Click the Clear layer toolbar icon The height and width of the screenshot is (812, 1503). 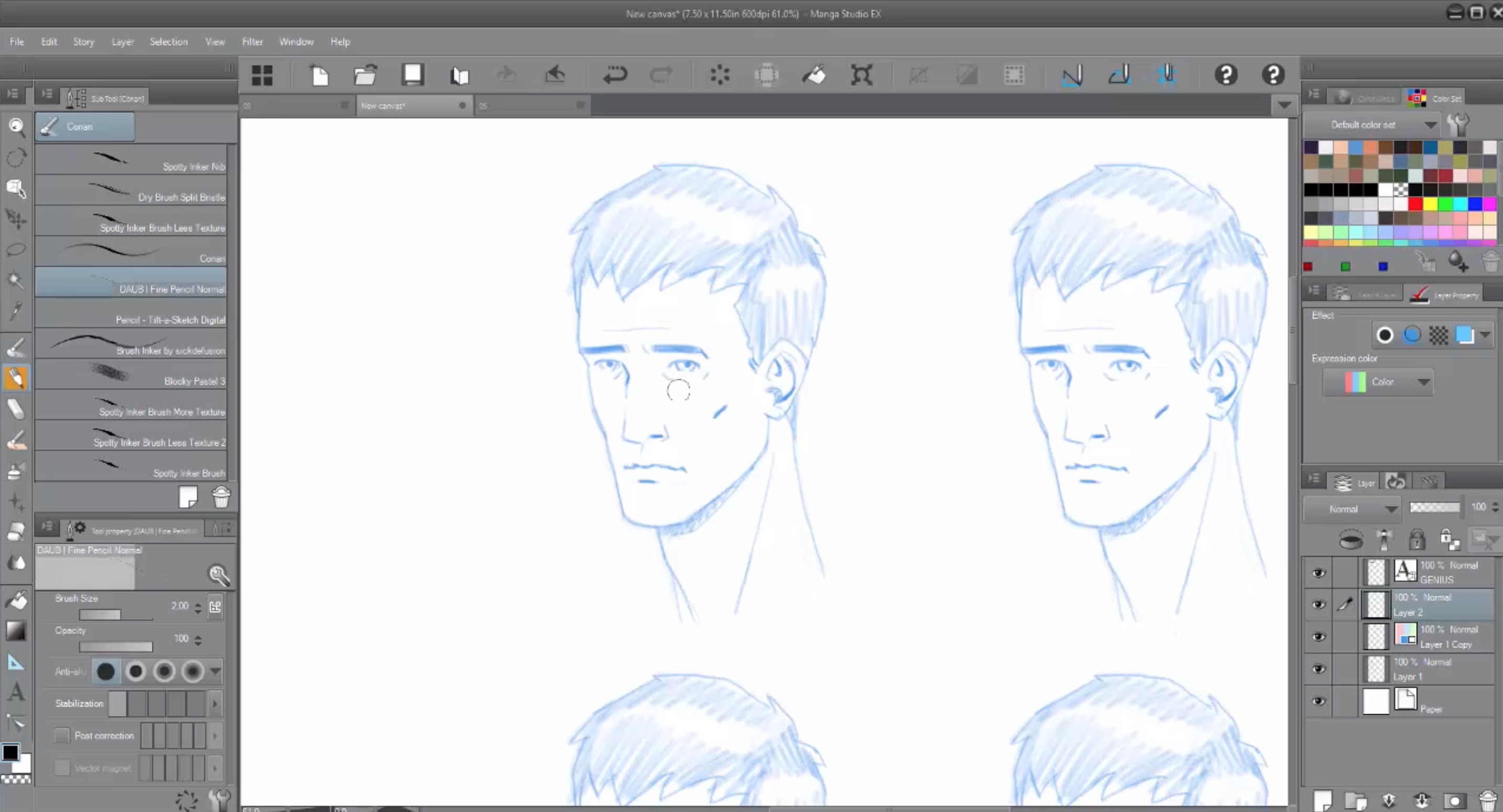pyautogui.click(x=720, y=75)
